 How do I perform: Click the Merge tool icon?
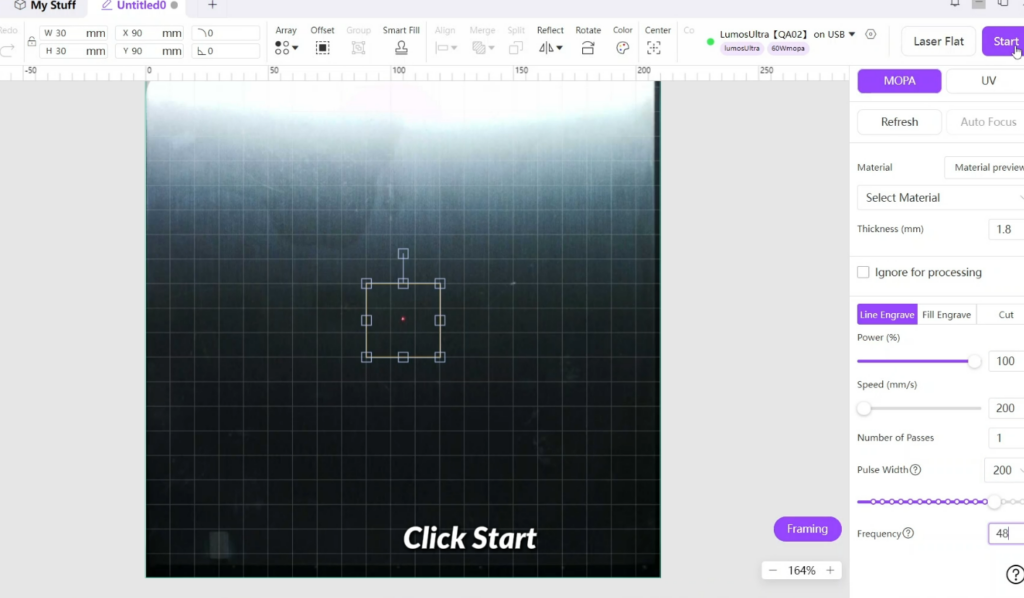point(479,48)
